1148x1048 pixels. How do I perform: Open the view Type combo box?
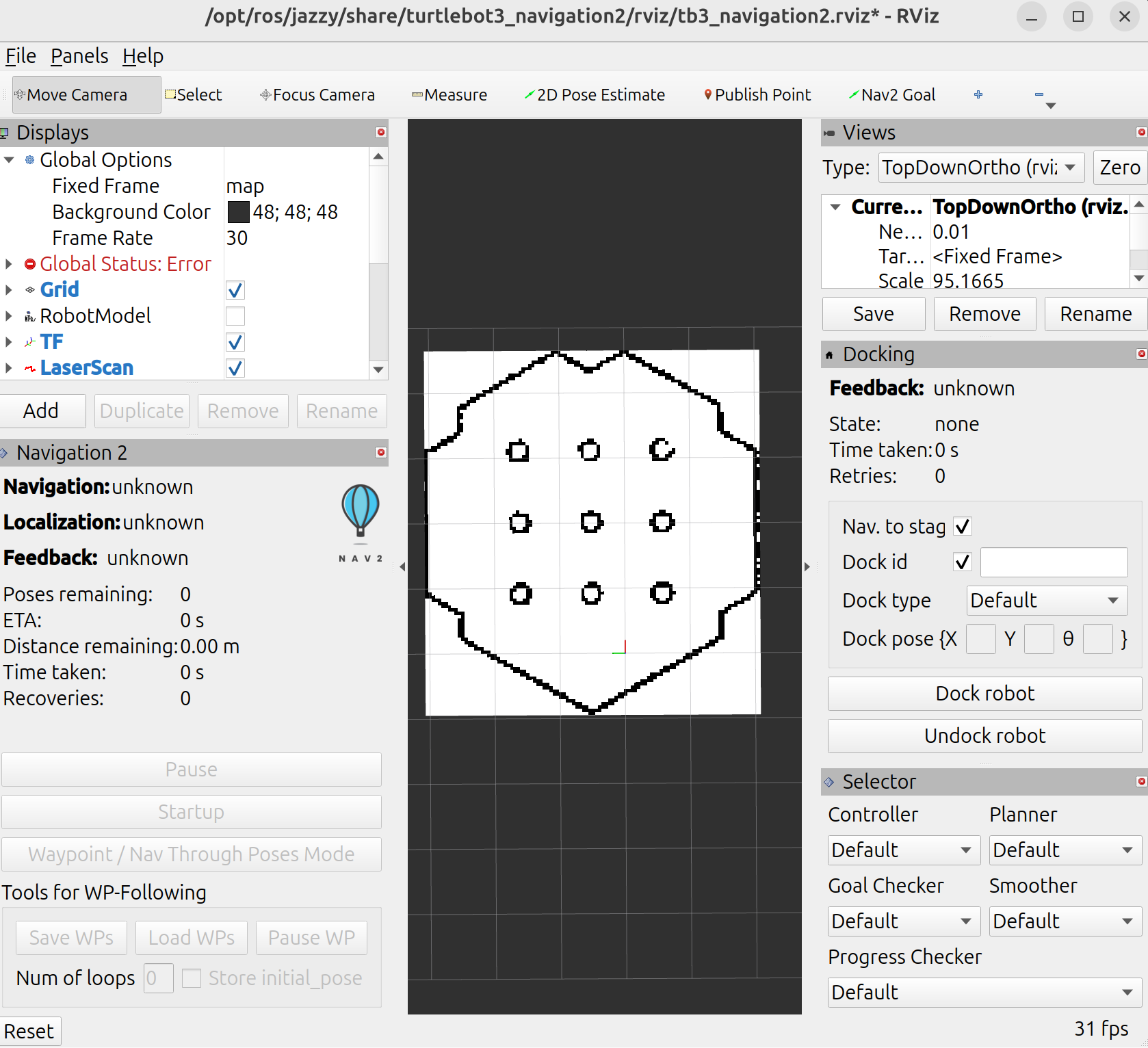(x=981, y=168)
